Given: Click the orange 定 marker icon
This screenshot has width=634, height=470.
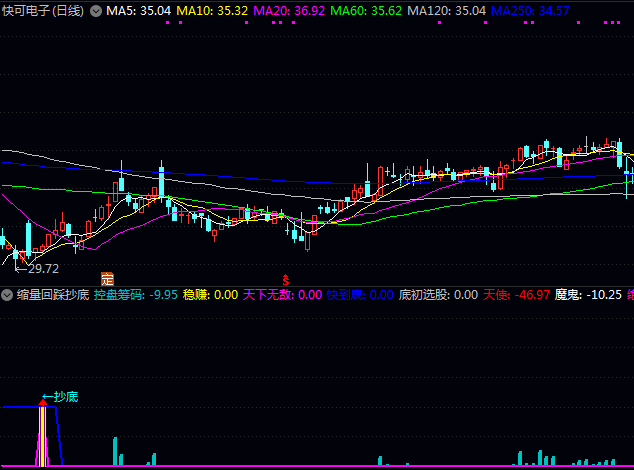Looking at the screenshot, I should tap(107, 279).
